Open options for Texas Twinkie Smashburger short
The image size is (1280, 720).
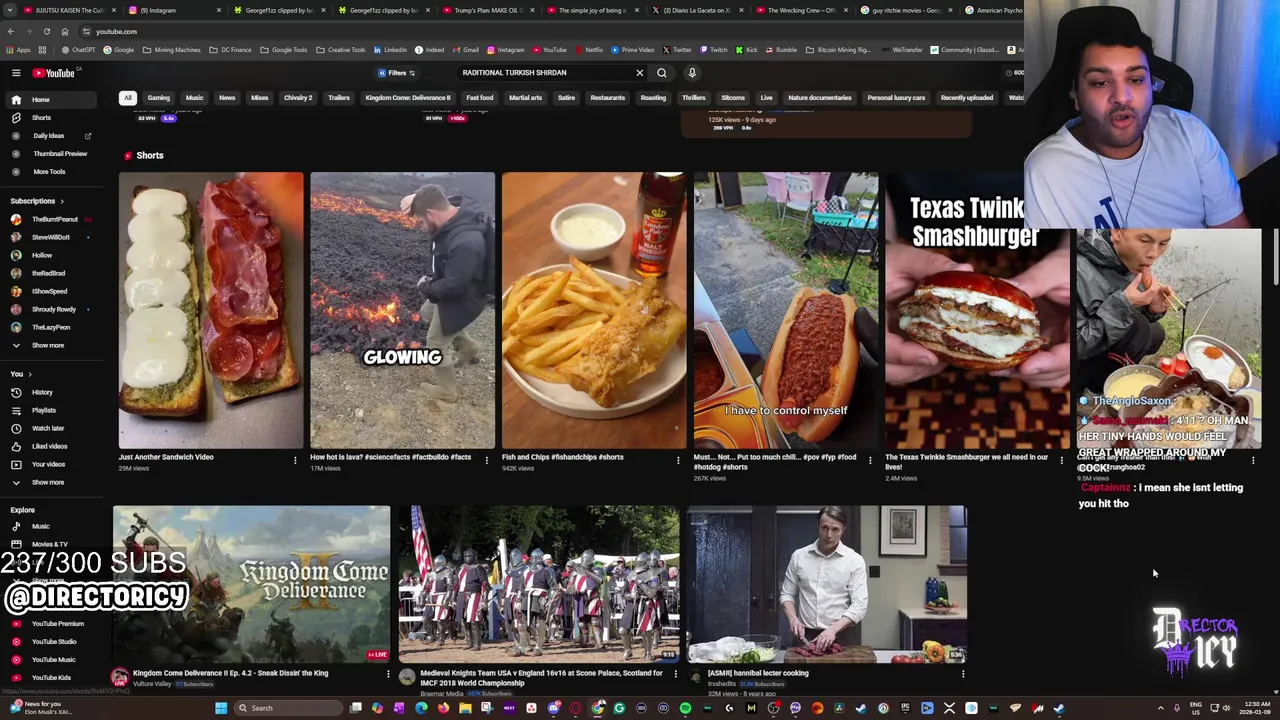click(1061, 460)
